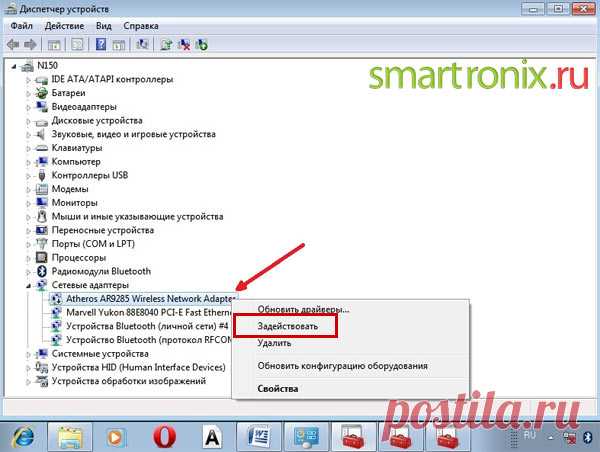Click the N150 computer root label

pyautogui.click(x=47, y=66)
